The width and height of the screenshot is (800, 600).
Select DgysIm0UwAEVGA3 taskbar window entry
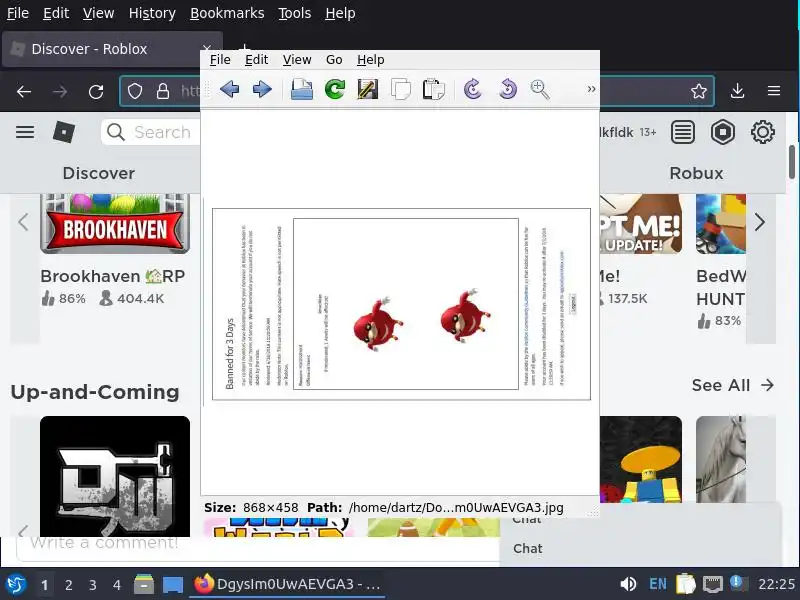288,584
